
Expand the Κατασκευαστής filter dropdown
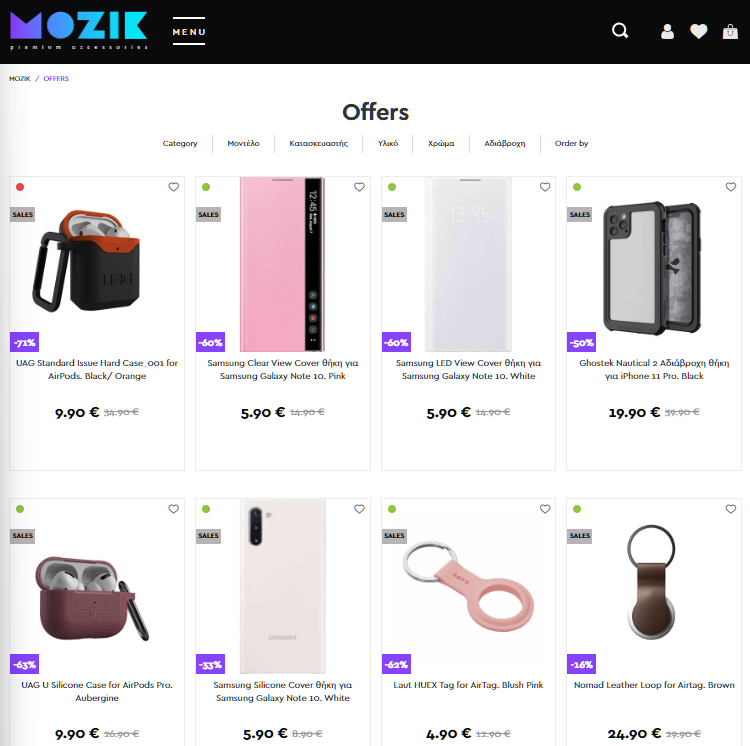pyautogui.click(x=319, y=143)
